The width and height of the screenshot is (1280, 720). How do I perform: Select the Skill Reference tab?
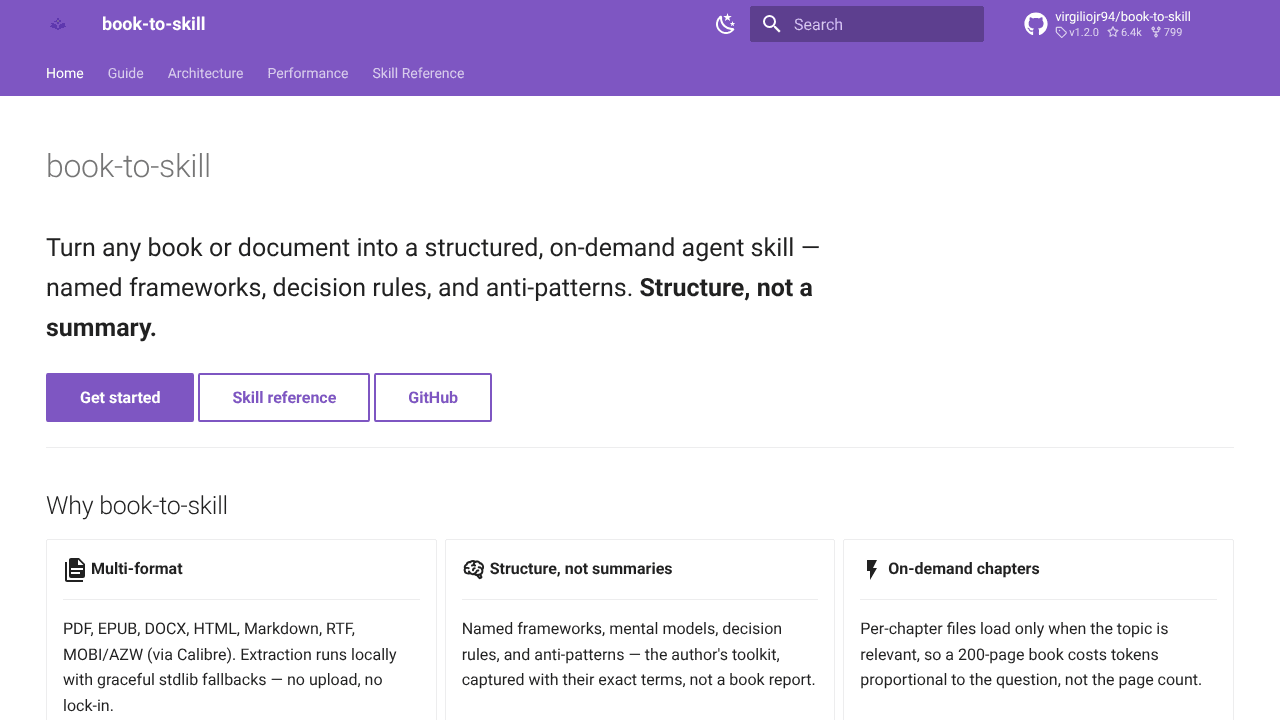418,73
